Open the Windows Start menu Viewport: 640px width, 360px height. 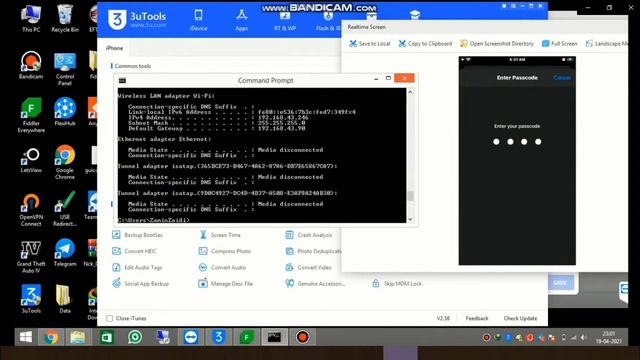[x=26, y=337]
